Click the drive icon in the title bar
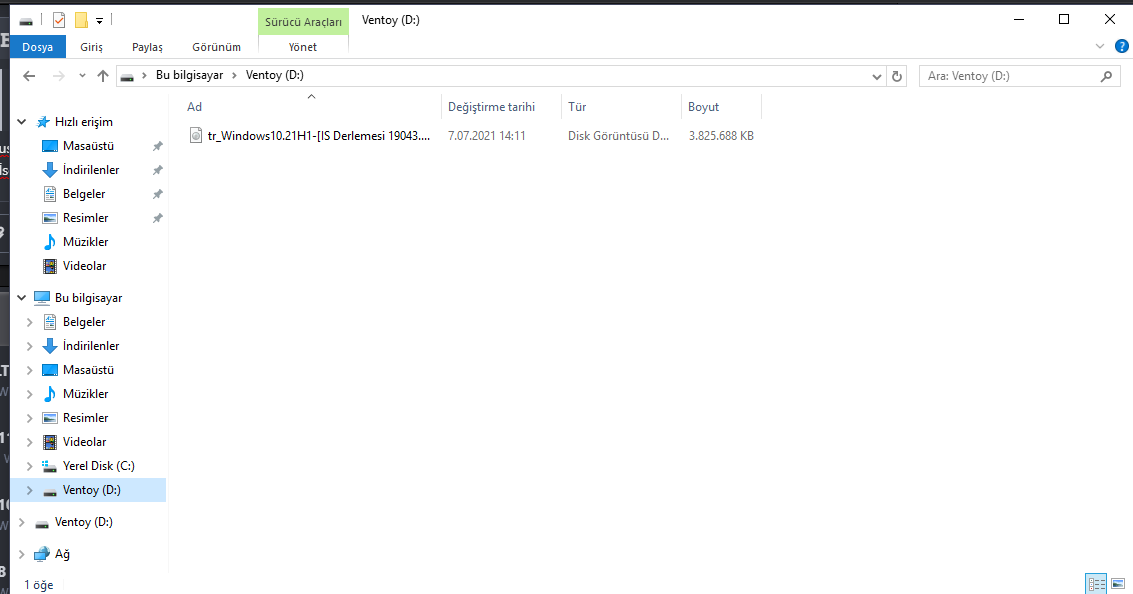 pos(26,21)
